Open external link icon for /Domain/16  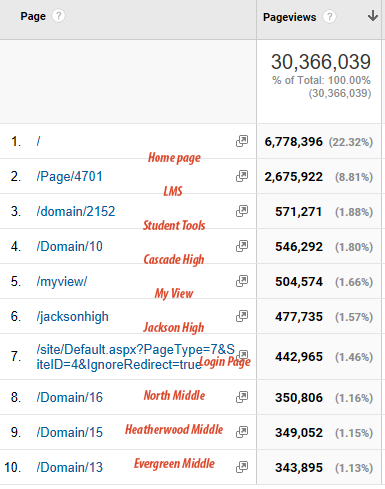pyautogui.click(x=242, y=397)
